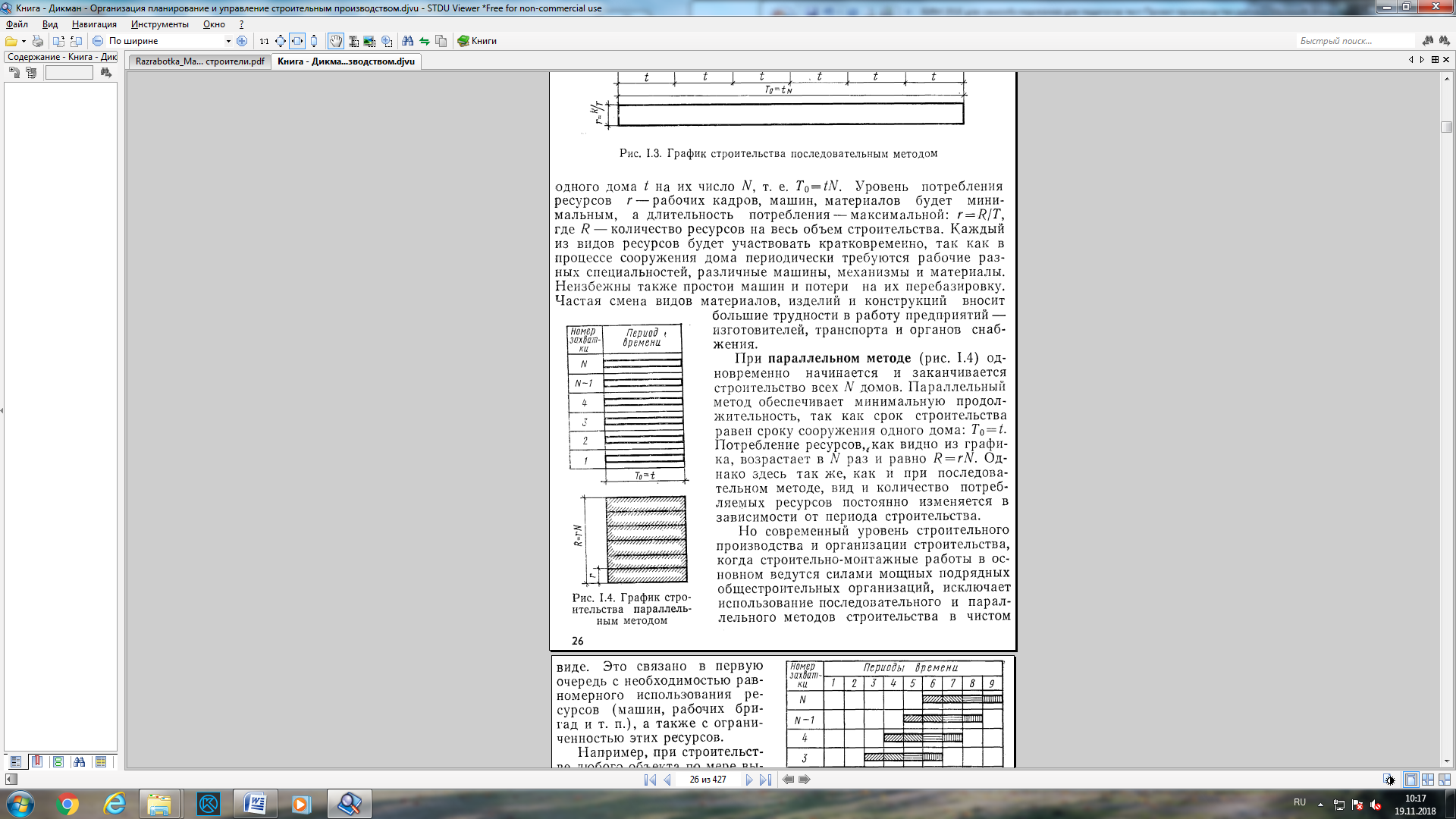Click the zoom in plus button
Screen dimensions: 1456x819
point(242,41)
